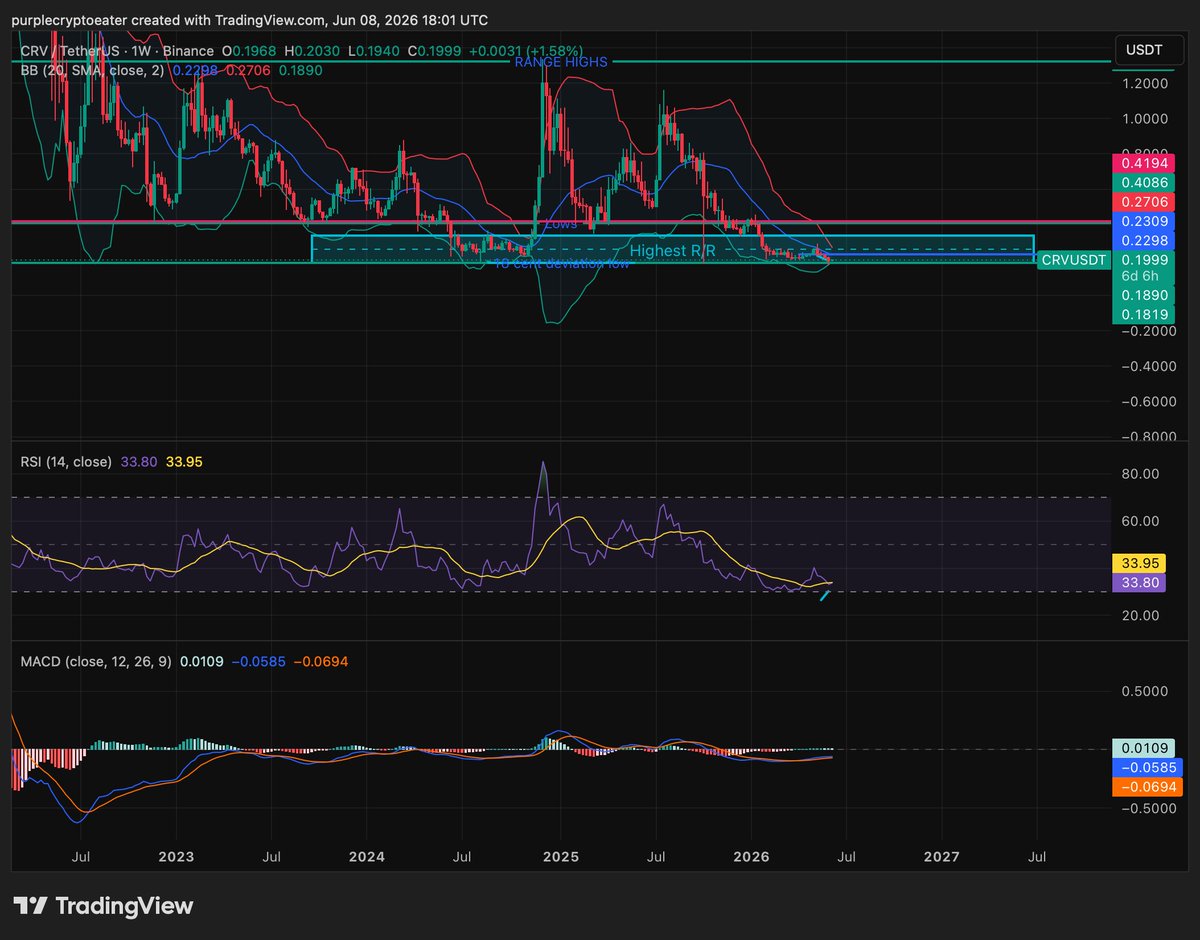Click the −0.0585 value in the MACD legend

pyautogui.click(x=258, y=661)
